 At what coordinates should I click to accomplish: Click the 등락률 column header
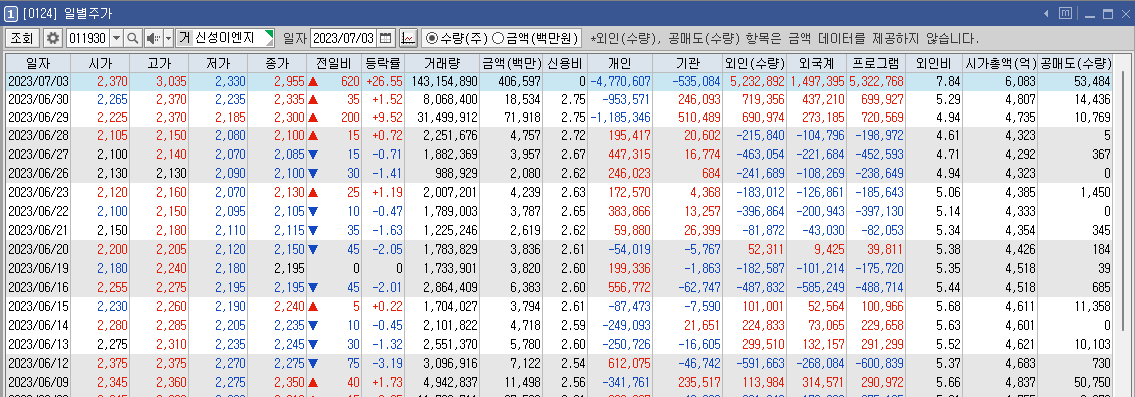[x=383, y=63]
